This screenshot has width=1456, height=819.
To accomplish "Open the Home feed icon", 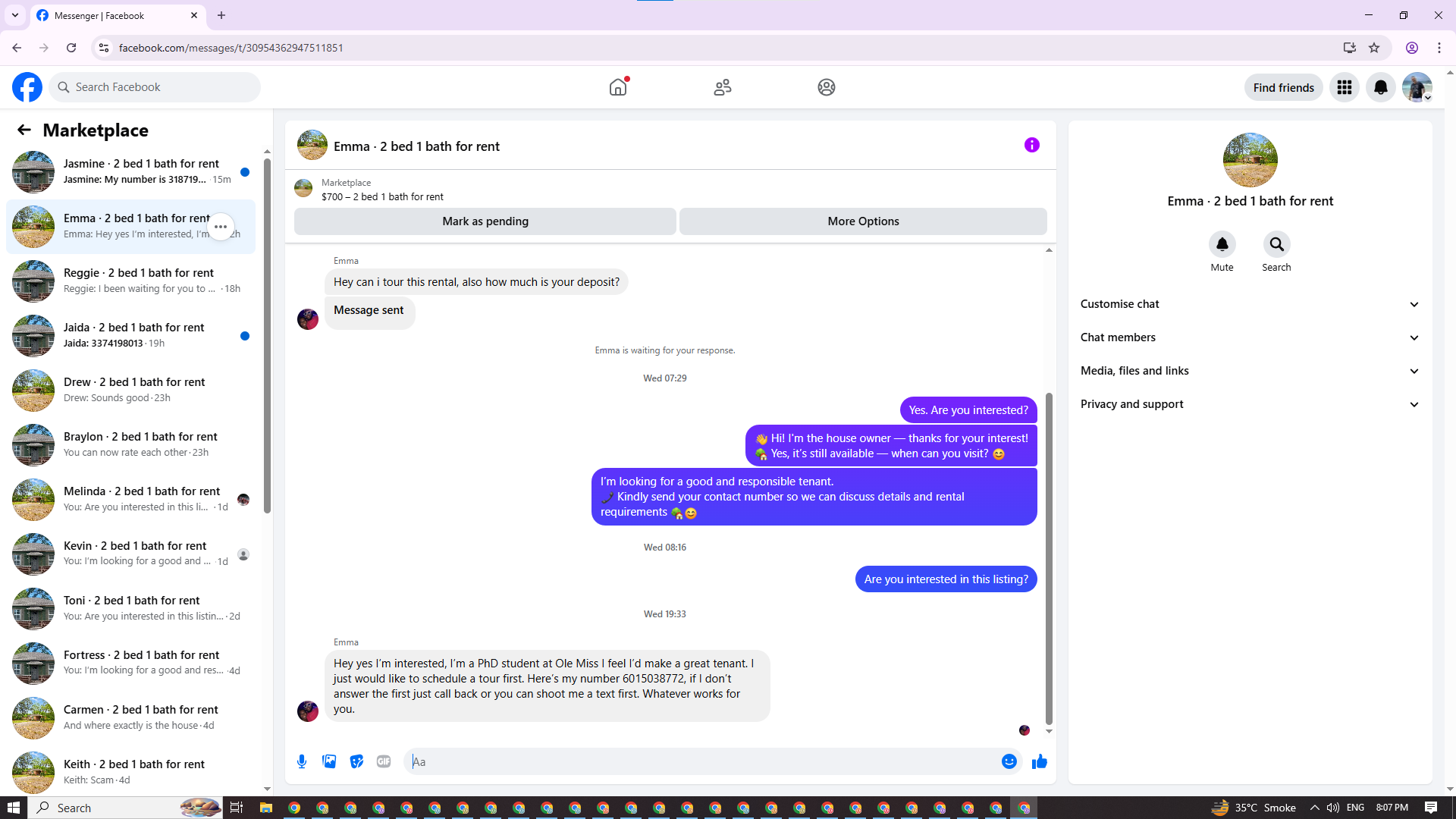I will (618, 87).
